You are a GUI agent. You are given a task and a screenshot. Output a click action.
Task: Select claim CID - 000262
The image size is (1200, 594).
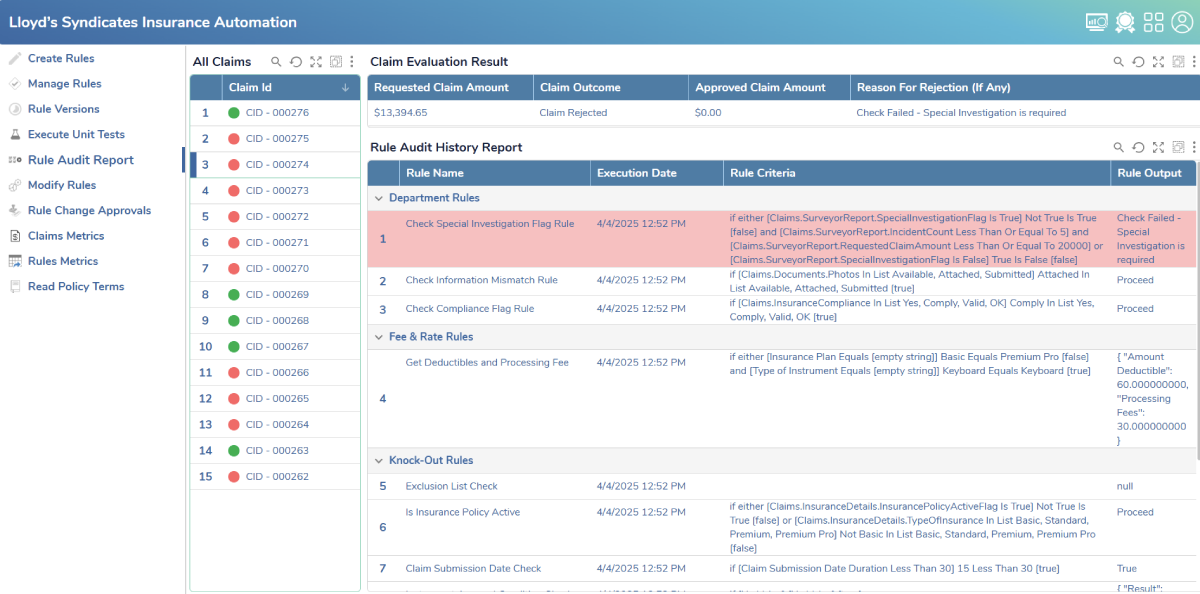click(x=275, y=477)
